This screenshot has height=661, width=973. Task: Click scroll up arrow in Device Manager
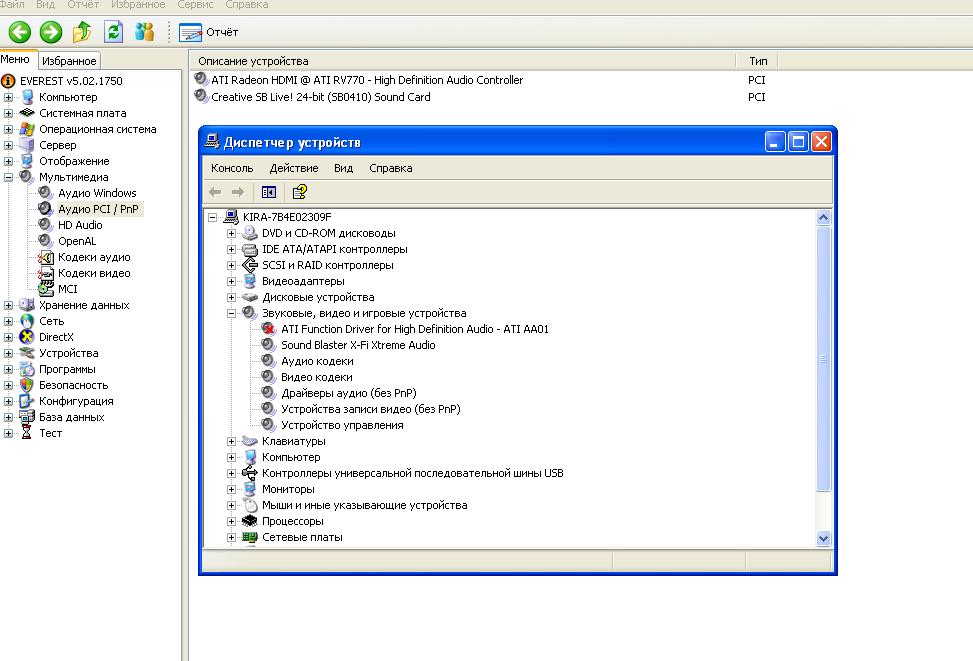click(823, 217)
